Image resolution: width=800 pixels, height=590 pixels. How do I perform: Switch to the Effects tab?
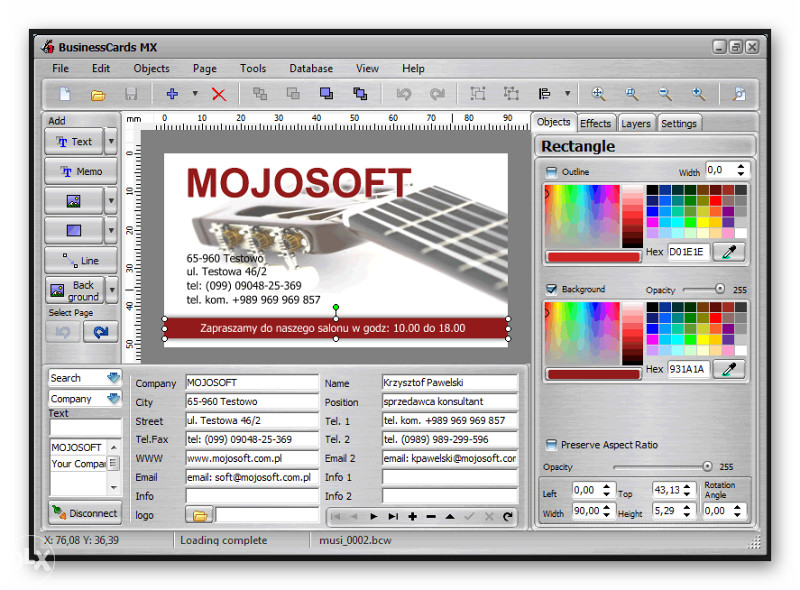pyautogui.click(x=595, y=124)
